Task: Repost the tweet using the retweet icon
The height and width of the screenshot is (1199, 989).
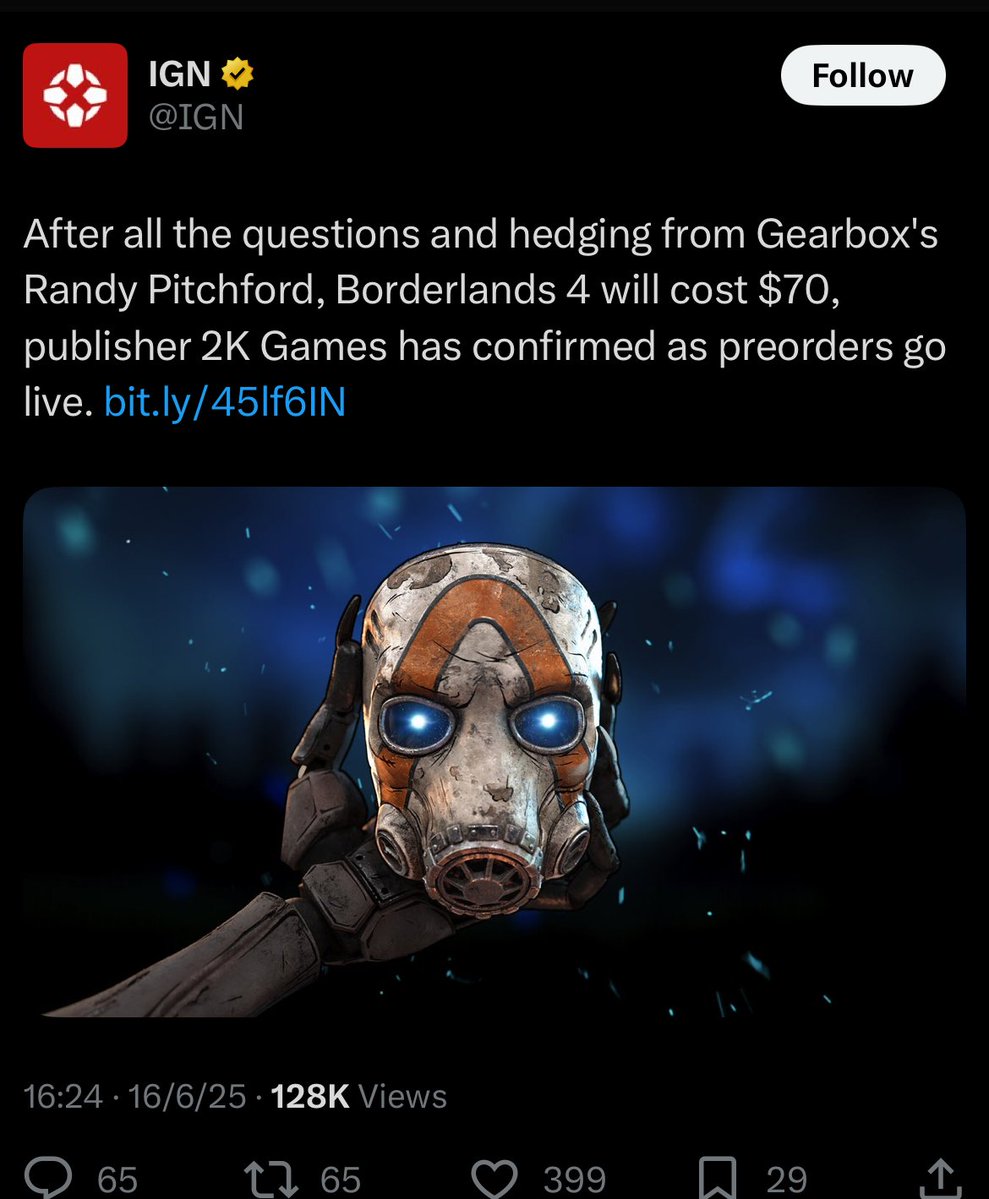Action: coord(270,1178)
